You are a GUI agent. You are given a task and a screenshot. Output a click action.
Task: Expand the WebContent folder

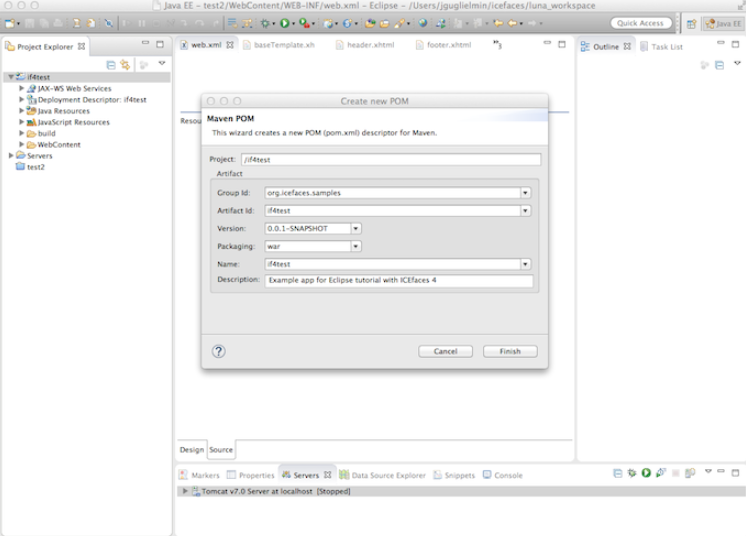pyautogui.click(x=22, y=145)
